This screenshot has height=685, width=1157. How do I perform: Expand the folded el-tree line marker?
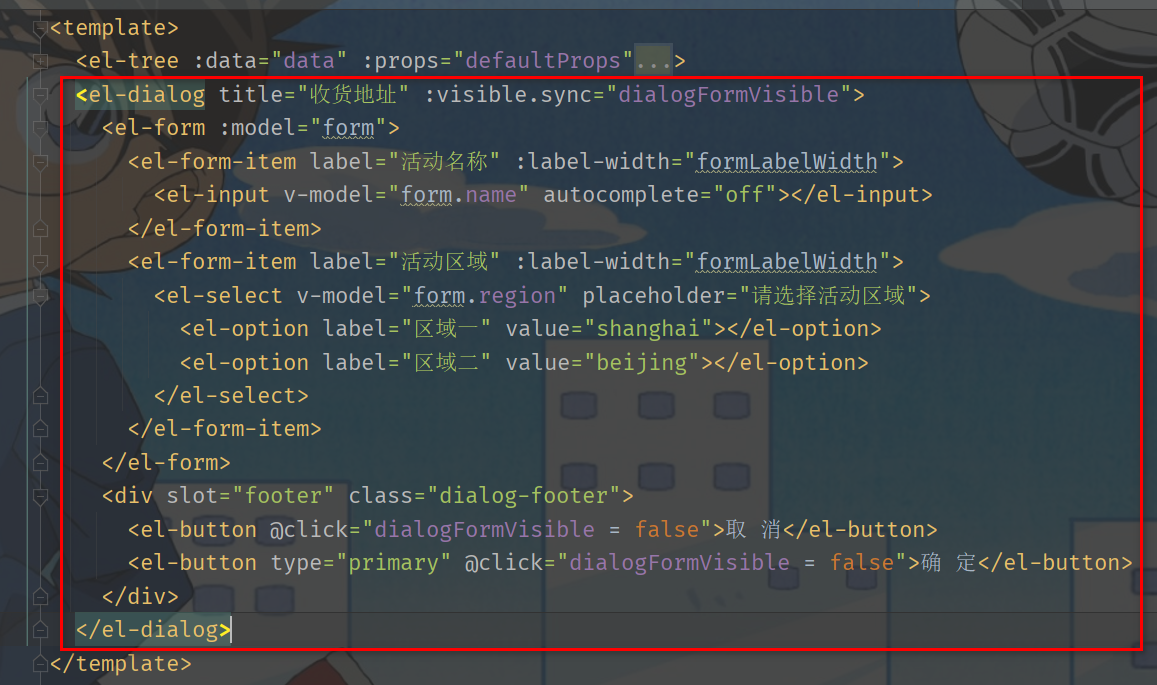(40, 61)
